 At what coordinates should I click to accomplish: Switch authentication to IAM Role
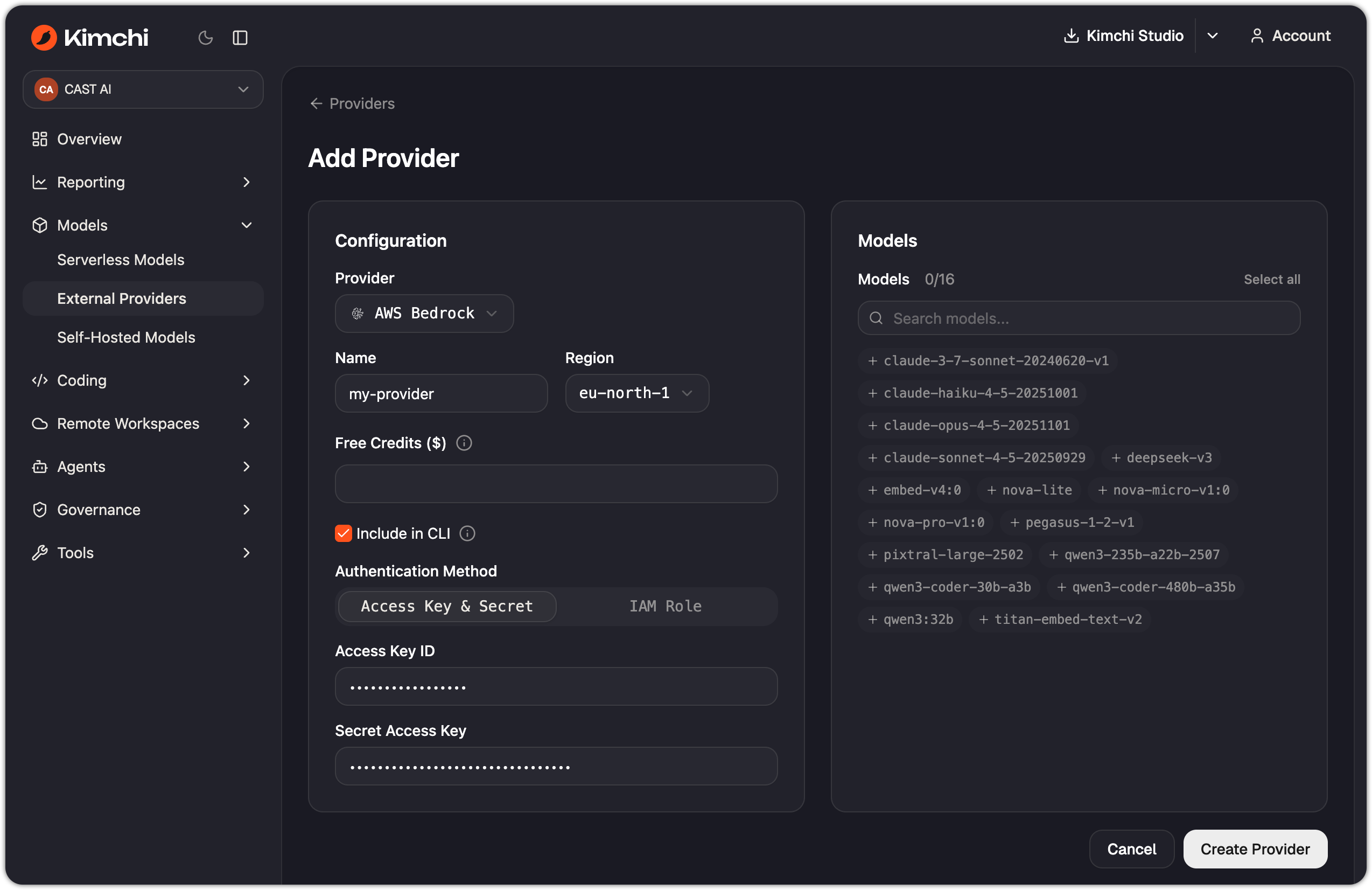665,606
